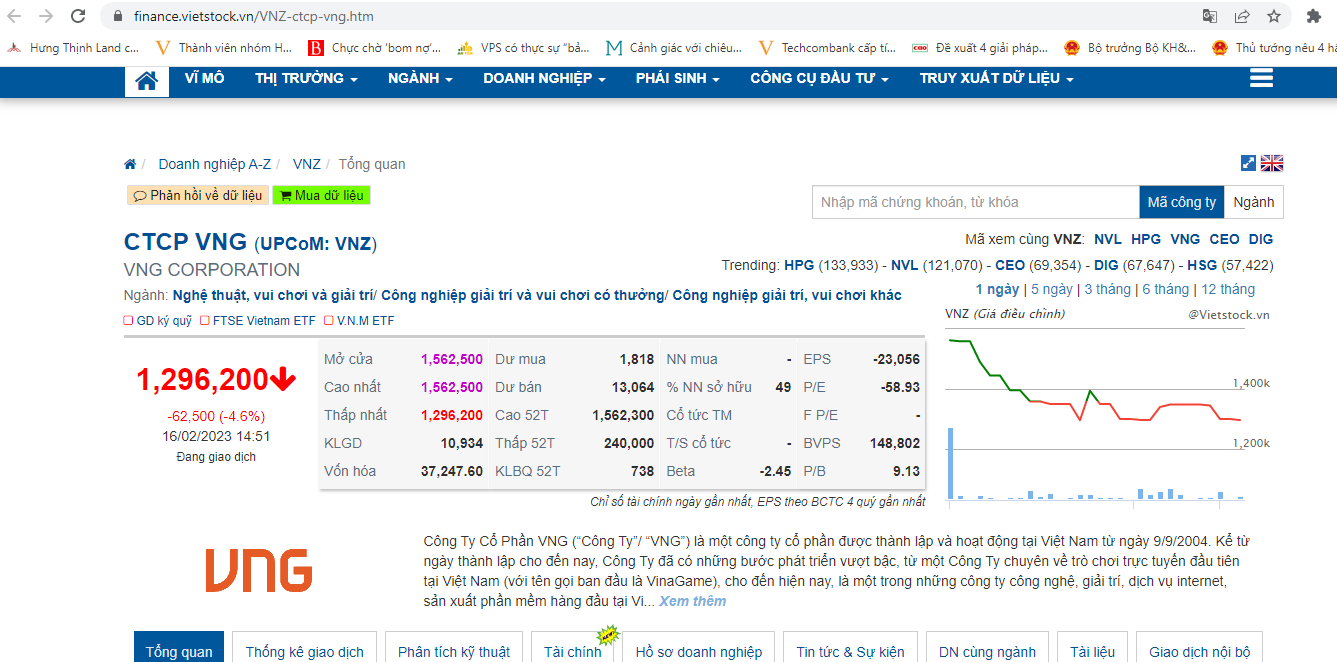Screen dimensions: 1337x662
Task: Open Nghệ thuật, vui chơi và giải trí link
Action: (271, 295)
